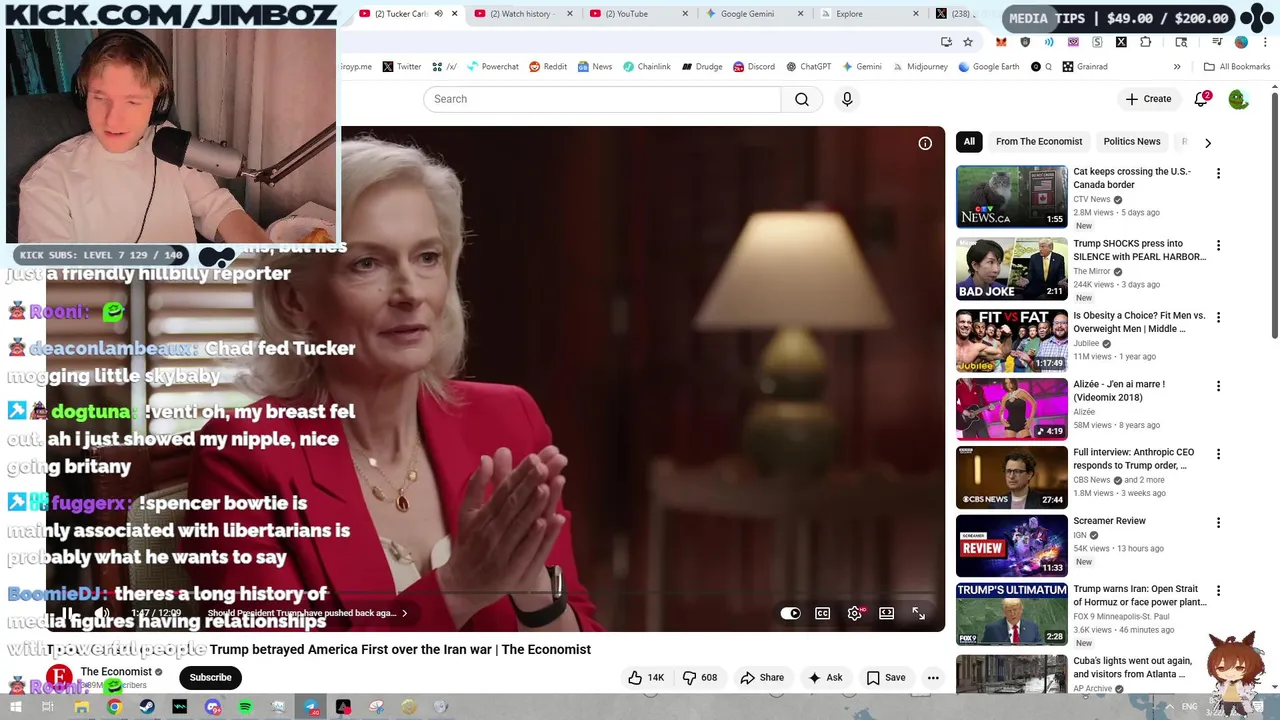This screenshot has width=1280, height=720.
Task: Open options for Trump warns Iran video
Action: point(1218,591)
